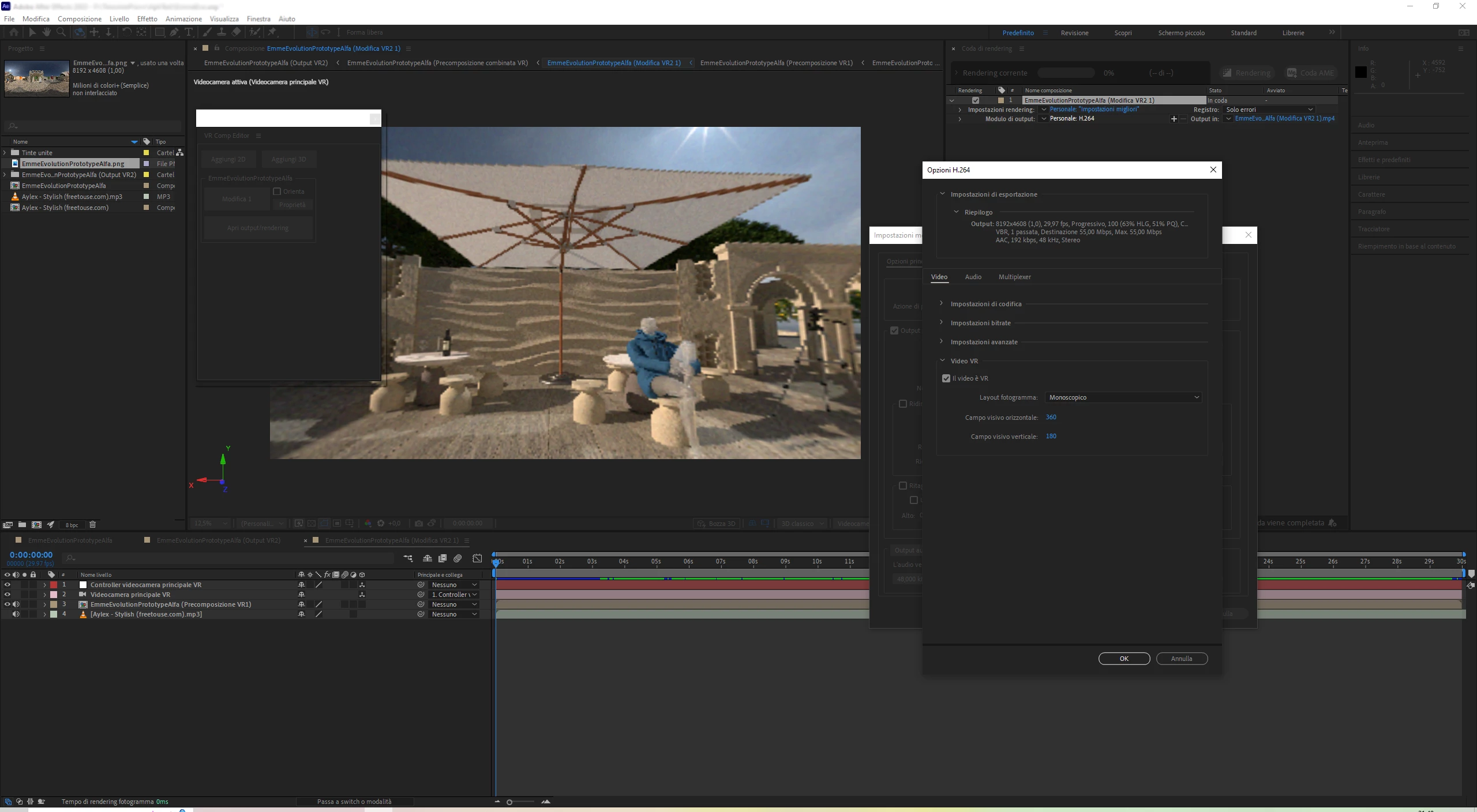Open Layout fotogramma Monoscopico dropdown
The image size is (1477, 812).
pyautogui.click(x=1123, y=397)
